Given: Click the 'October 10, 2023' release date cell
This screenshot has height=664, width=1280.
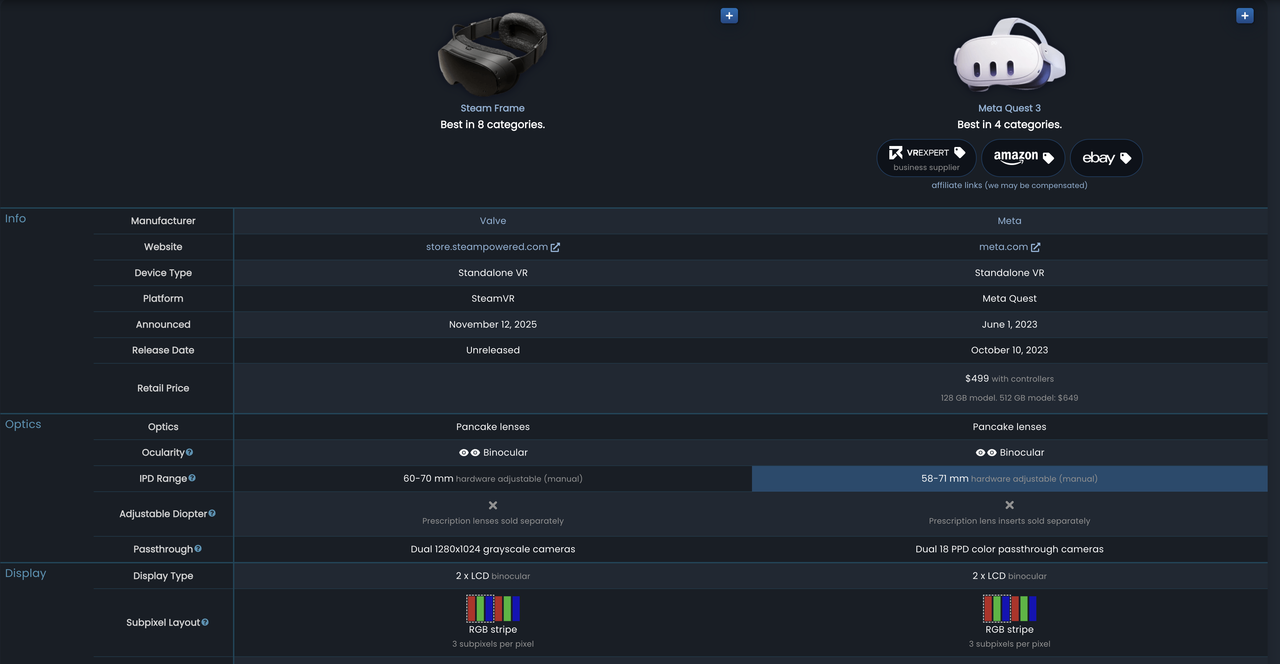Looking at the screenshot, I should 1010,351.
